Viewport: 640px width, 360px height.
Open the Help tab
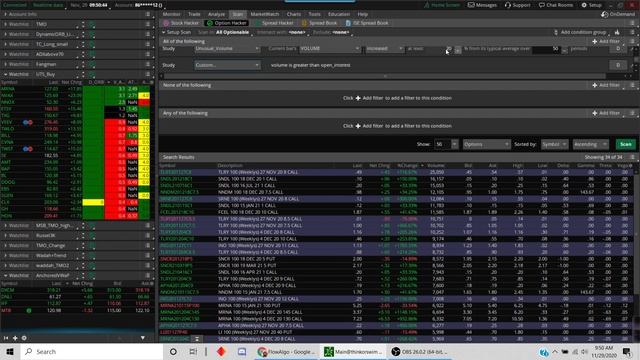pyautogui.click(x=363, y=14)
